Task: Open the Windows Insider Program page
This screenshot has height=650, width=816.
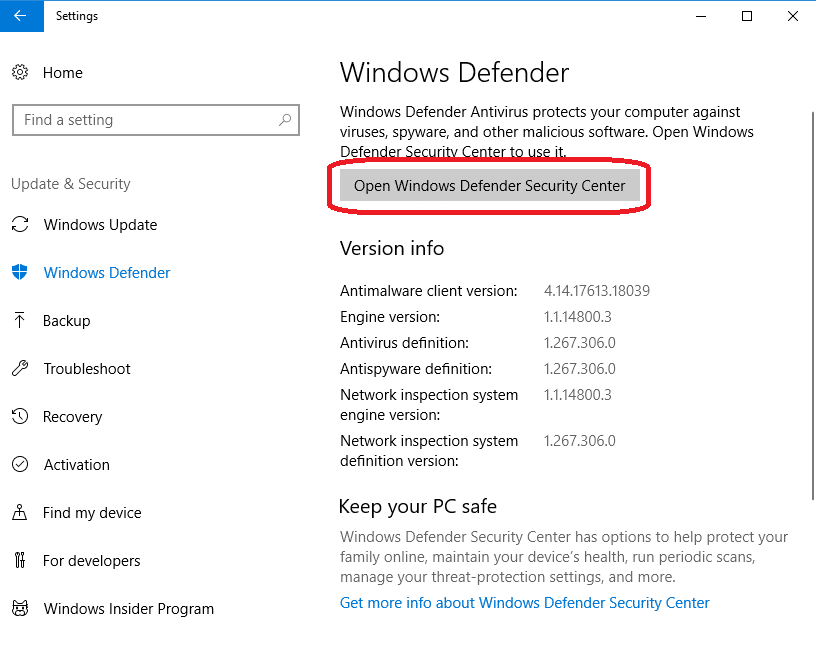Action: tap(129, 609)
